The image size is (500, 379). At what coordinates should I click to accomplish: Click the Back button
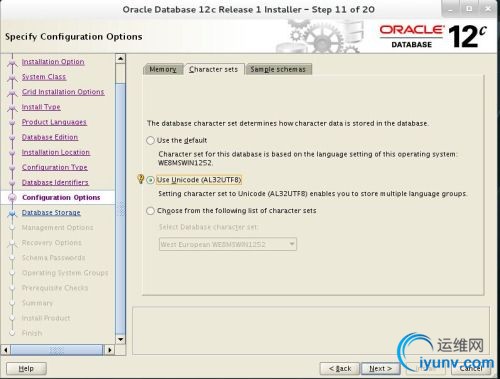click(340, 369)
